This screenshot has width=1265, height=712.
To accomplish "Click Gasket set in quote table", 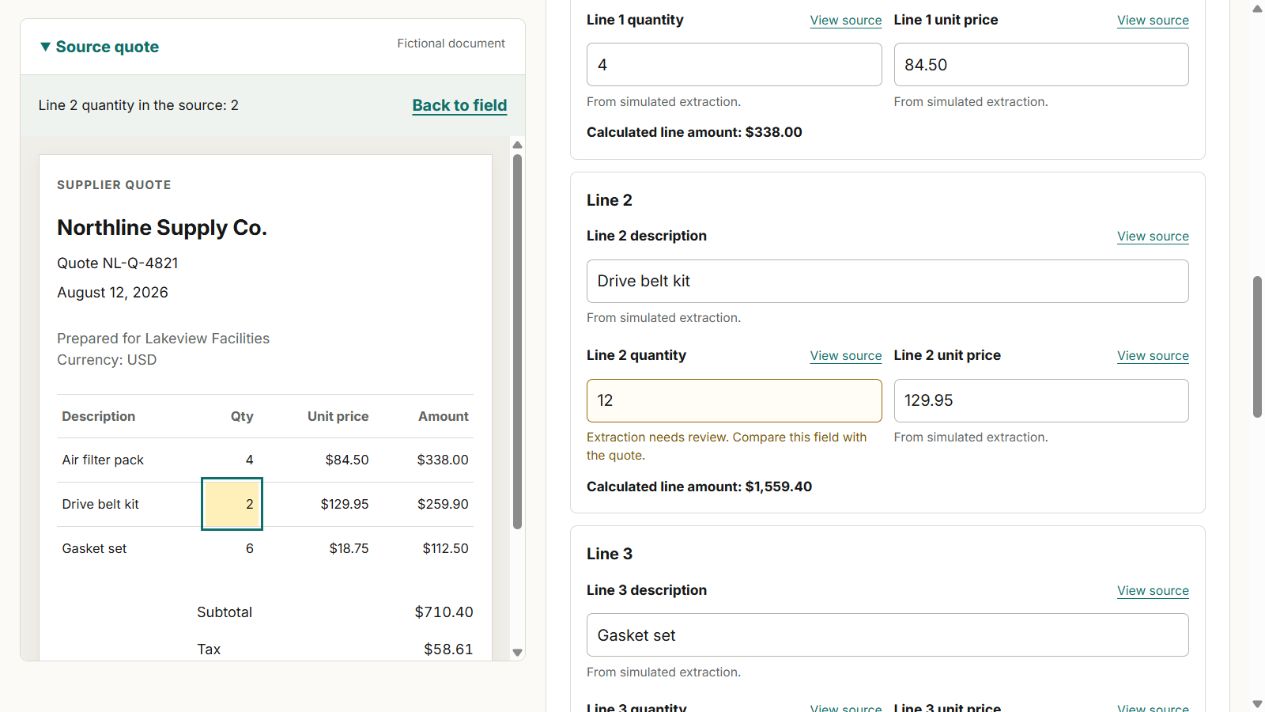I will (94, 548).
